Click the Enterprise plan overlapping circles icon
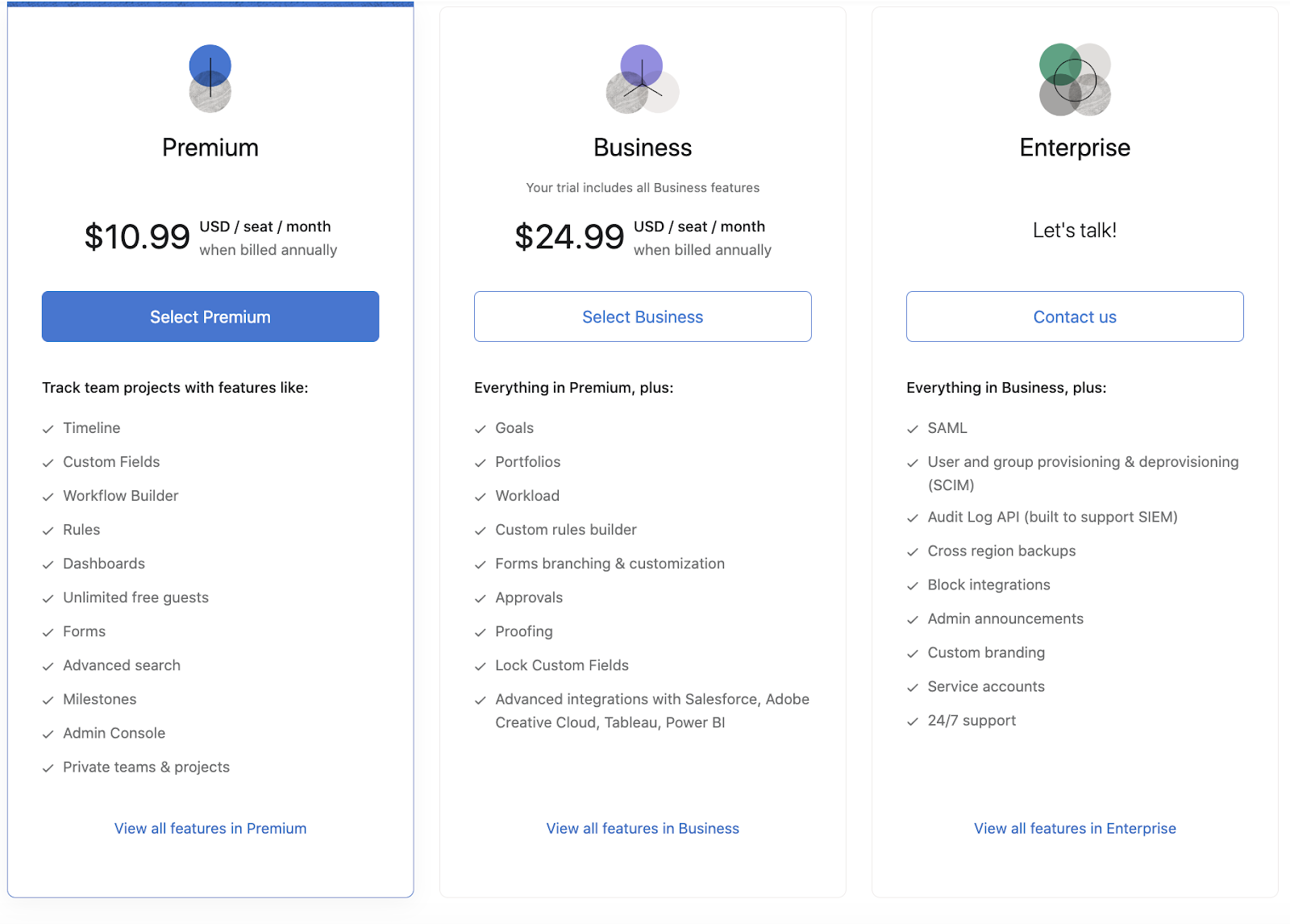Image resolution: width=1290 pixels, height=924 pixels. tap(1075, 79)
